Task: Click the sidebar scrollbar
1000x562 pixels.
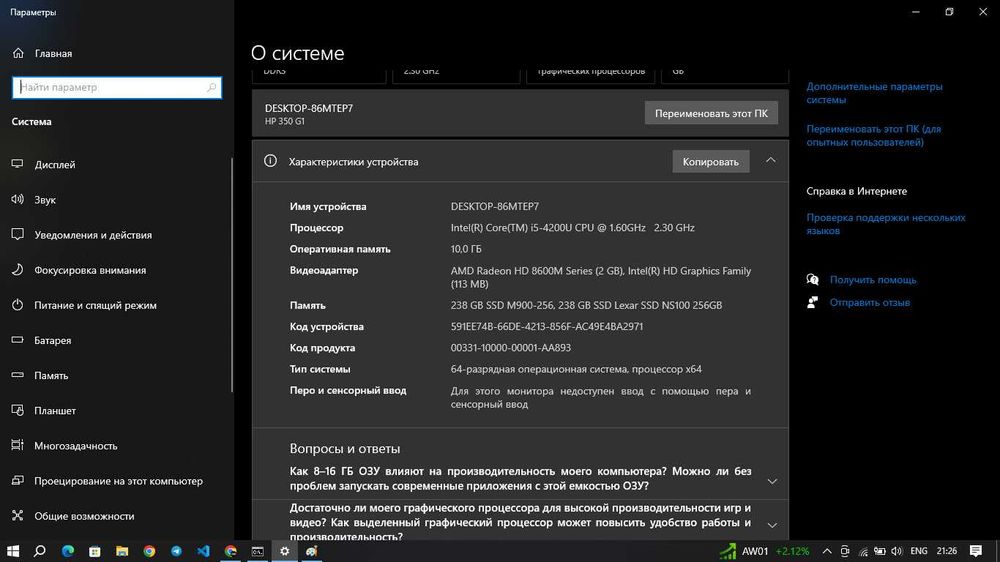Action: pyautogui.click(x=232, y=274)
